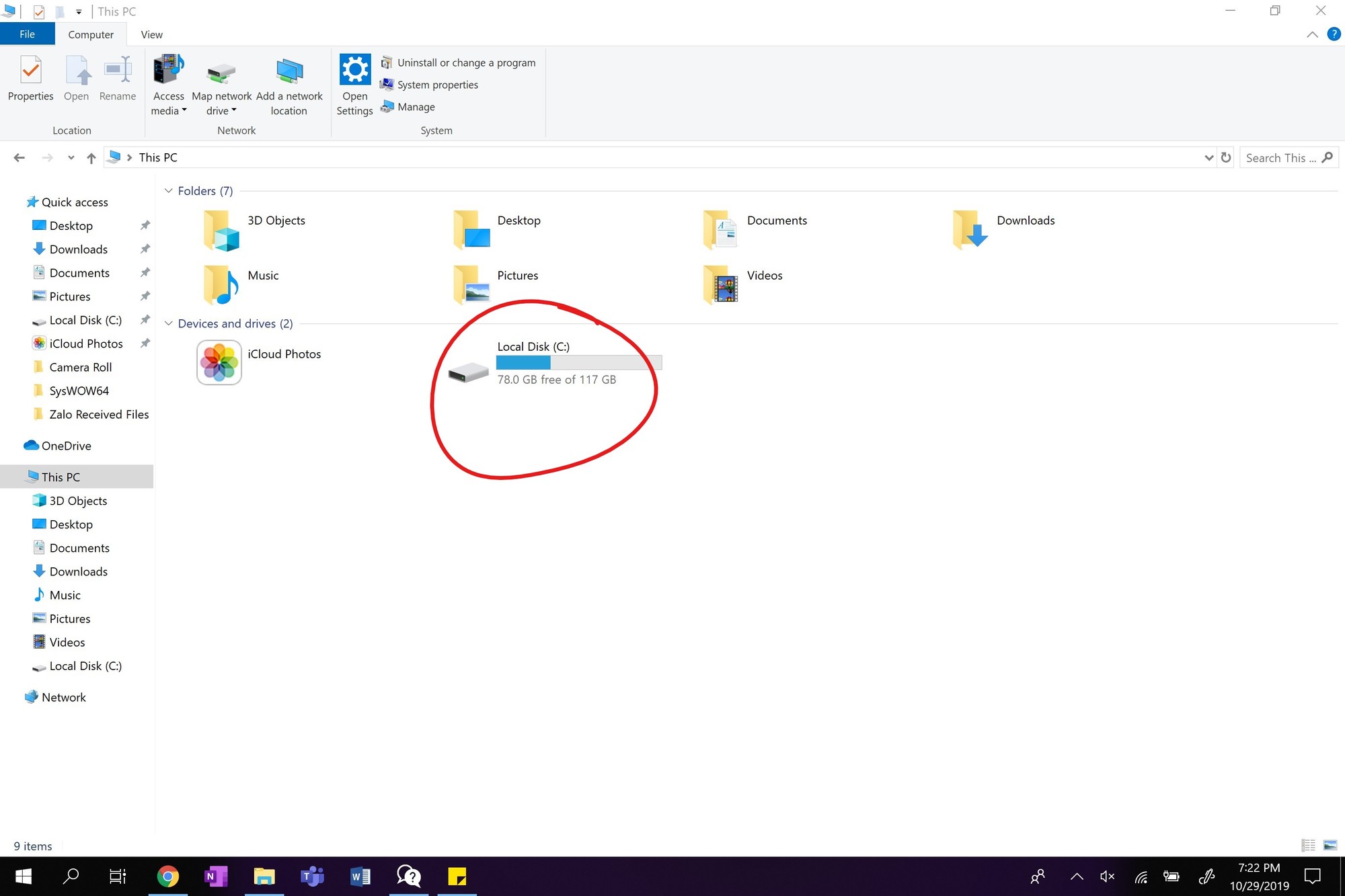Refresh the This PC view

click(1226, 157)
